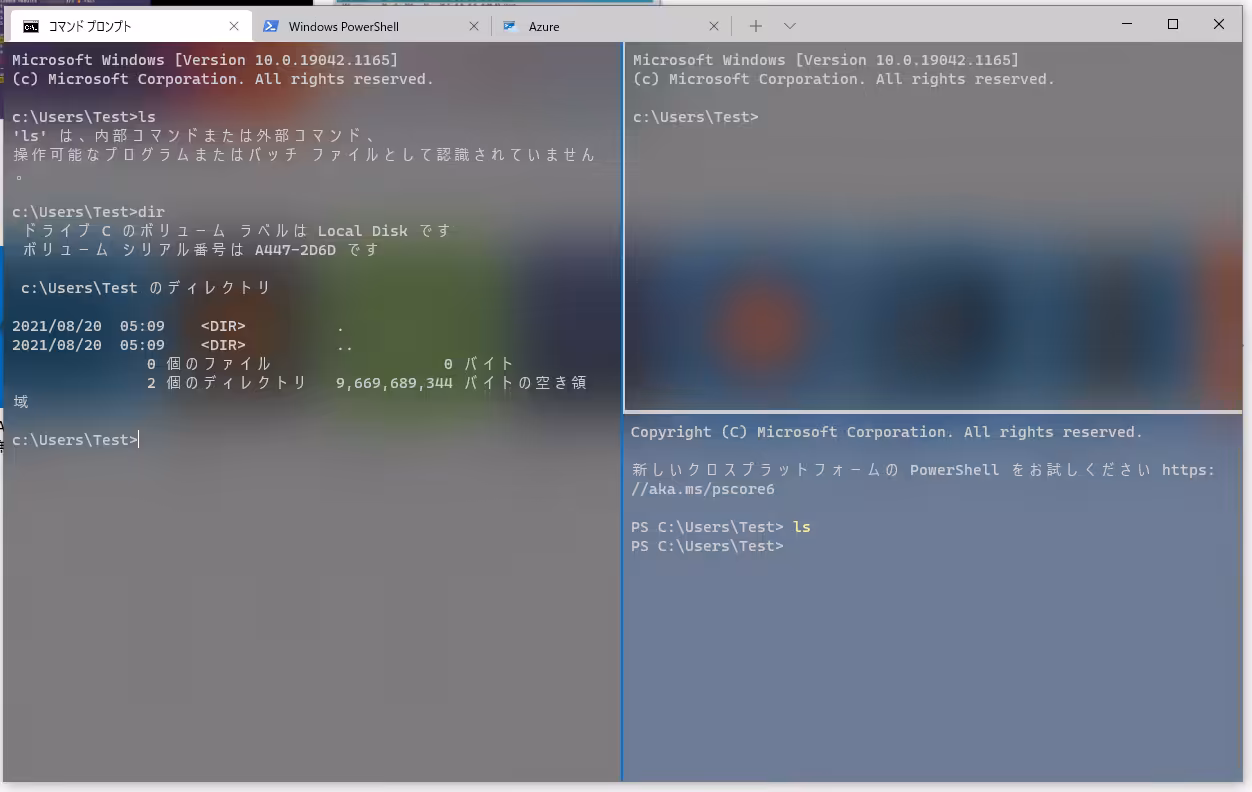Maximize the Windows Terminal window

(1173, 25)
